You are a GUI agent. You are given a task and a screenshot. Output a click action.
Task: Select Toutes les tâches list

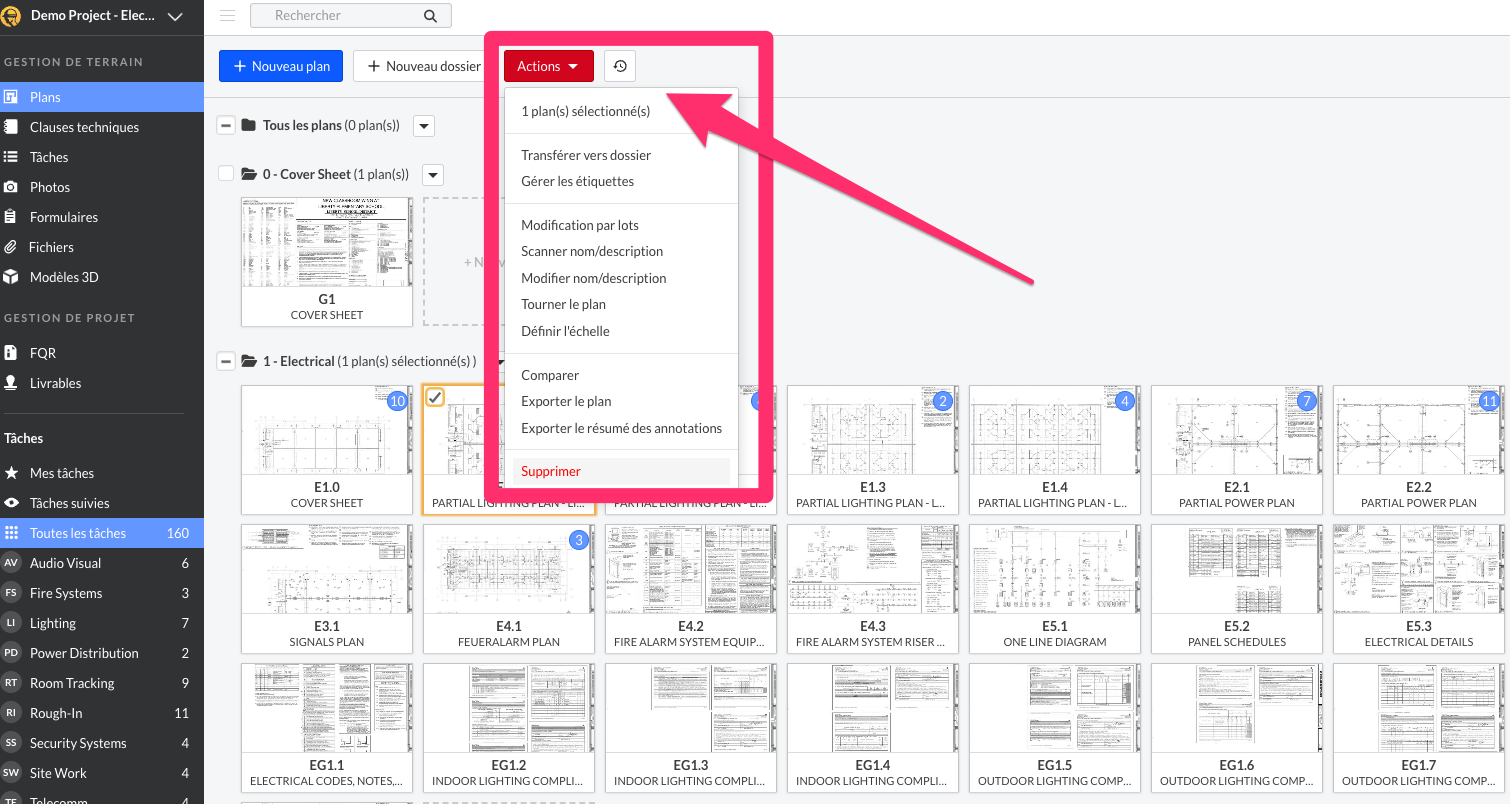click(102, 533)
